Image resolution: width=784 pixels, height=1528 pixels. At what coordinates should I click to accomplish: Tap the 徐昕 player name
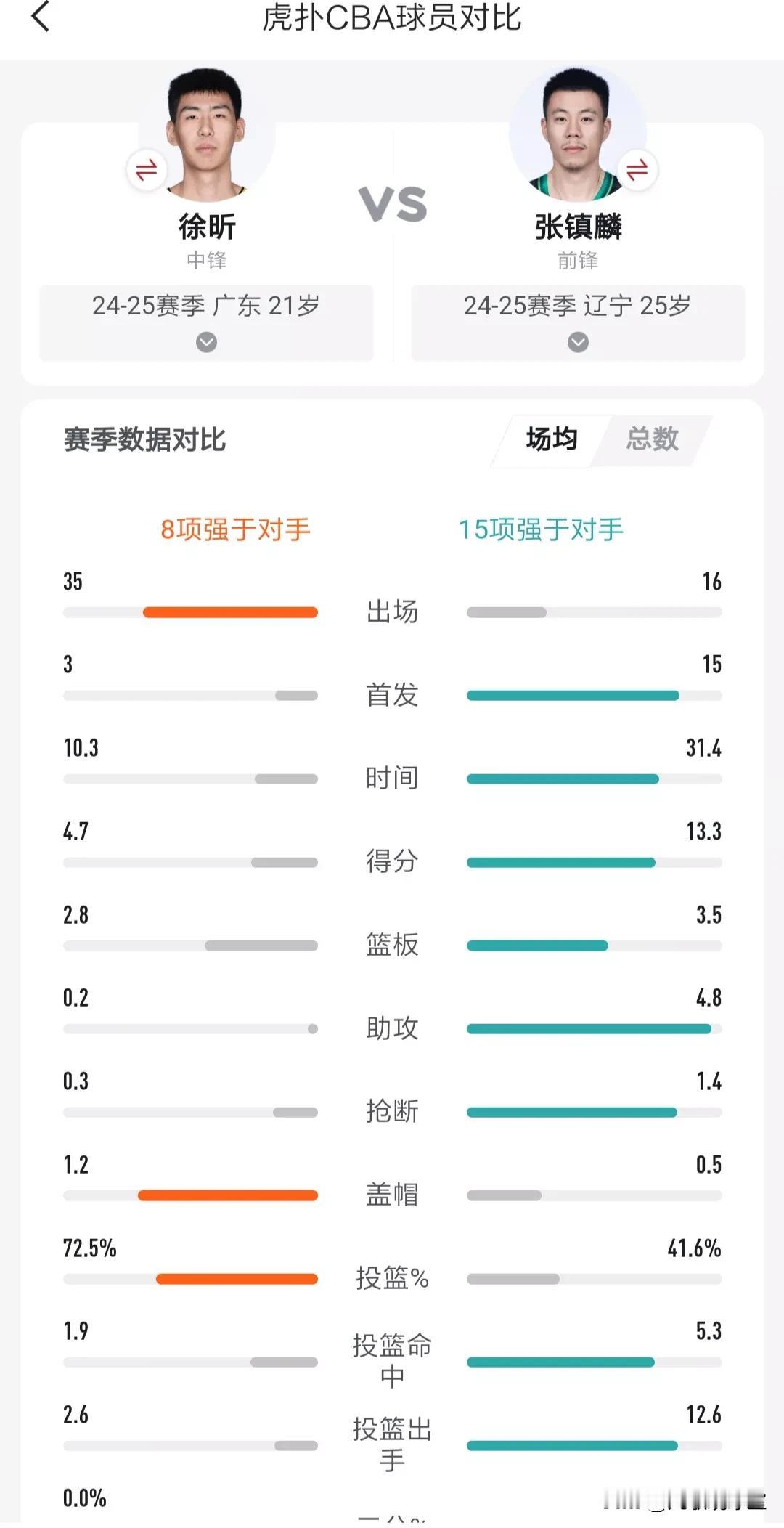click(207, 227)
